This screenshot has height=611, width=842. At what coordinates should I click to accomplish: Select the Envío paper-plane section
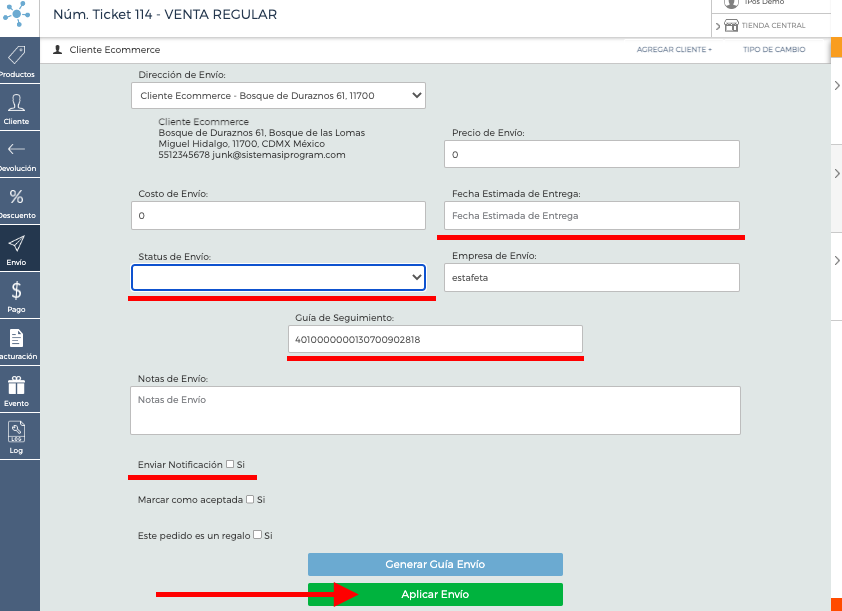coord(19,249)
